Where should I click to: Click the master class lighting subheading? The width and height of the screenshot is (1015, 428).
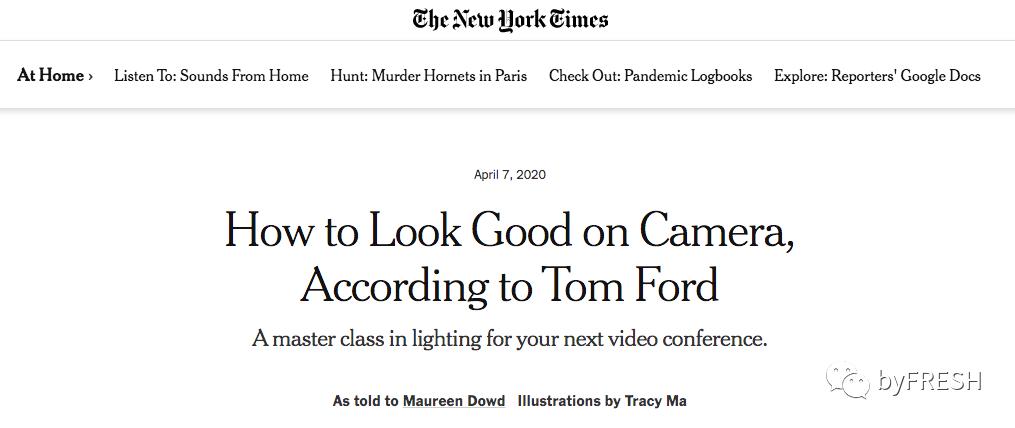pyautogui.click(x=510, y=339)
